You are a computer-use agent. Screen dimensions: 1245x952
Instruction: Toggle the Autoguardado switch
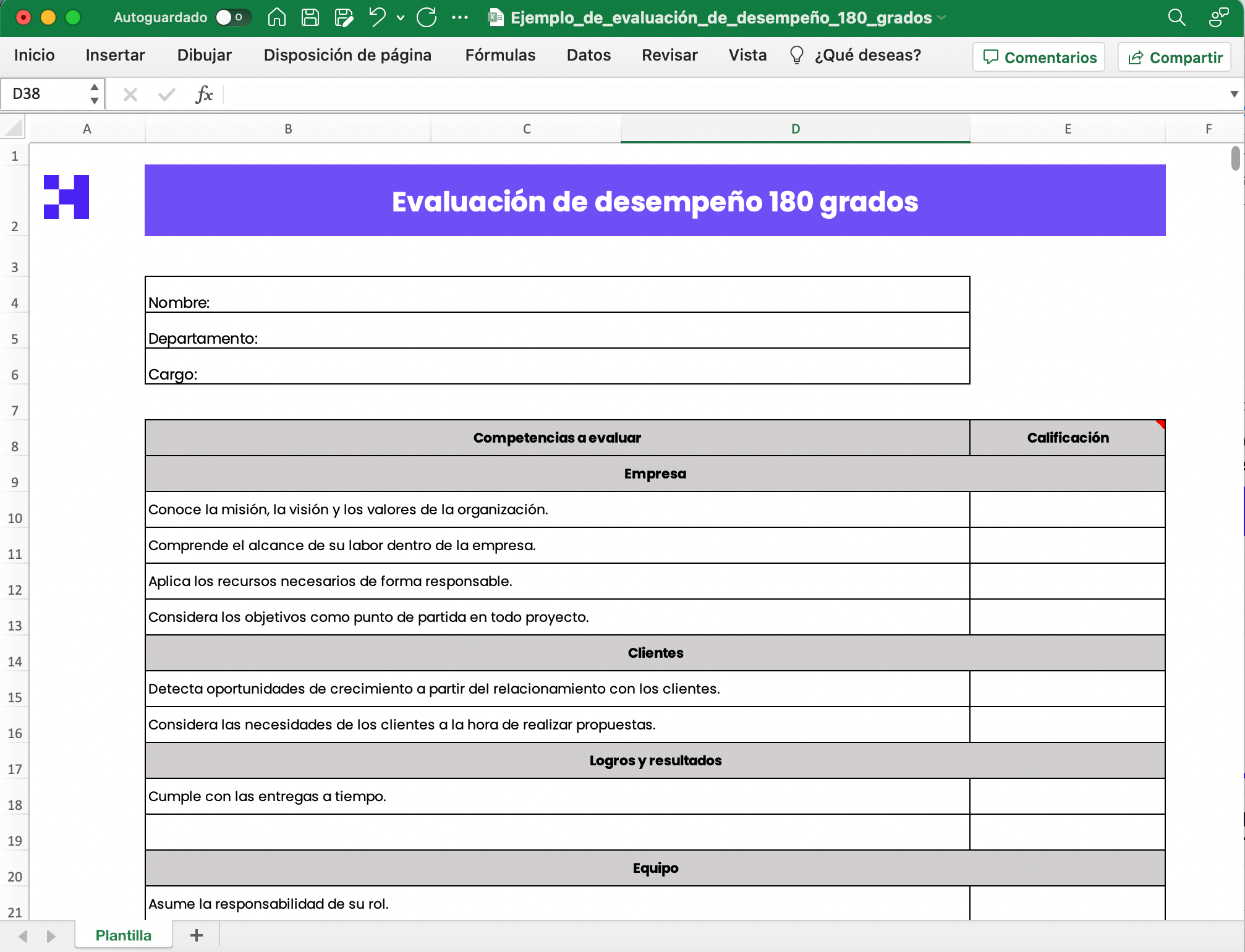point(233,17)
